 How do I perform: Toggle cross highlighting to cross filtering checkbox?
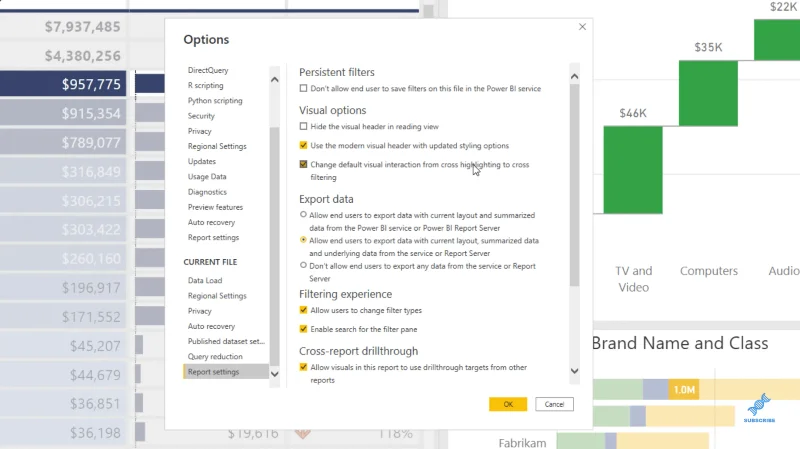pyautogui.click(x=304, y=164)
